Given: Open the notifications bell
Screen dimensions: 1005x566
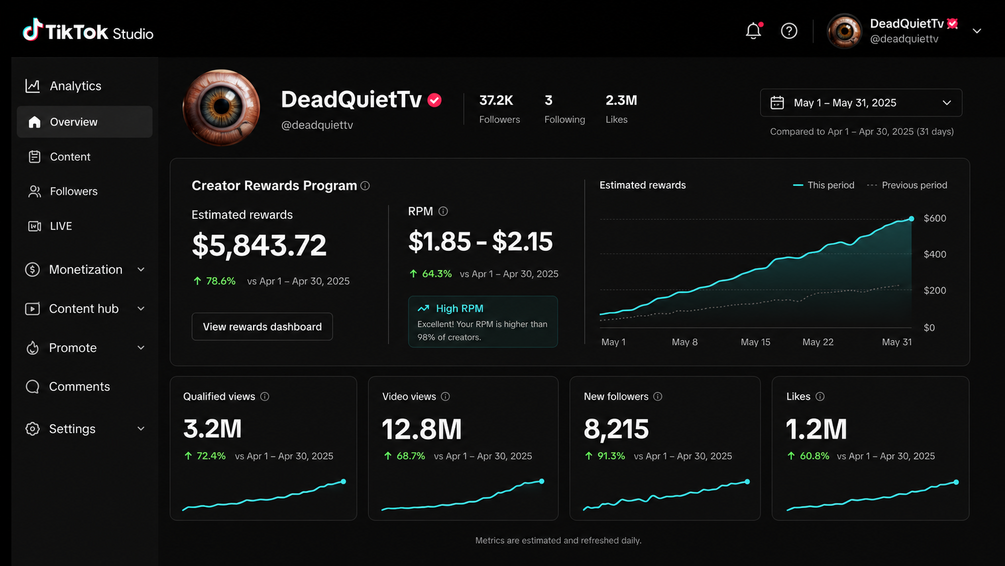Looking at the screenshot, I should click(x=754, y=30).
